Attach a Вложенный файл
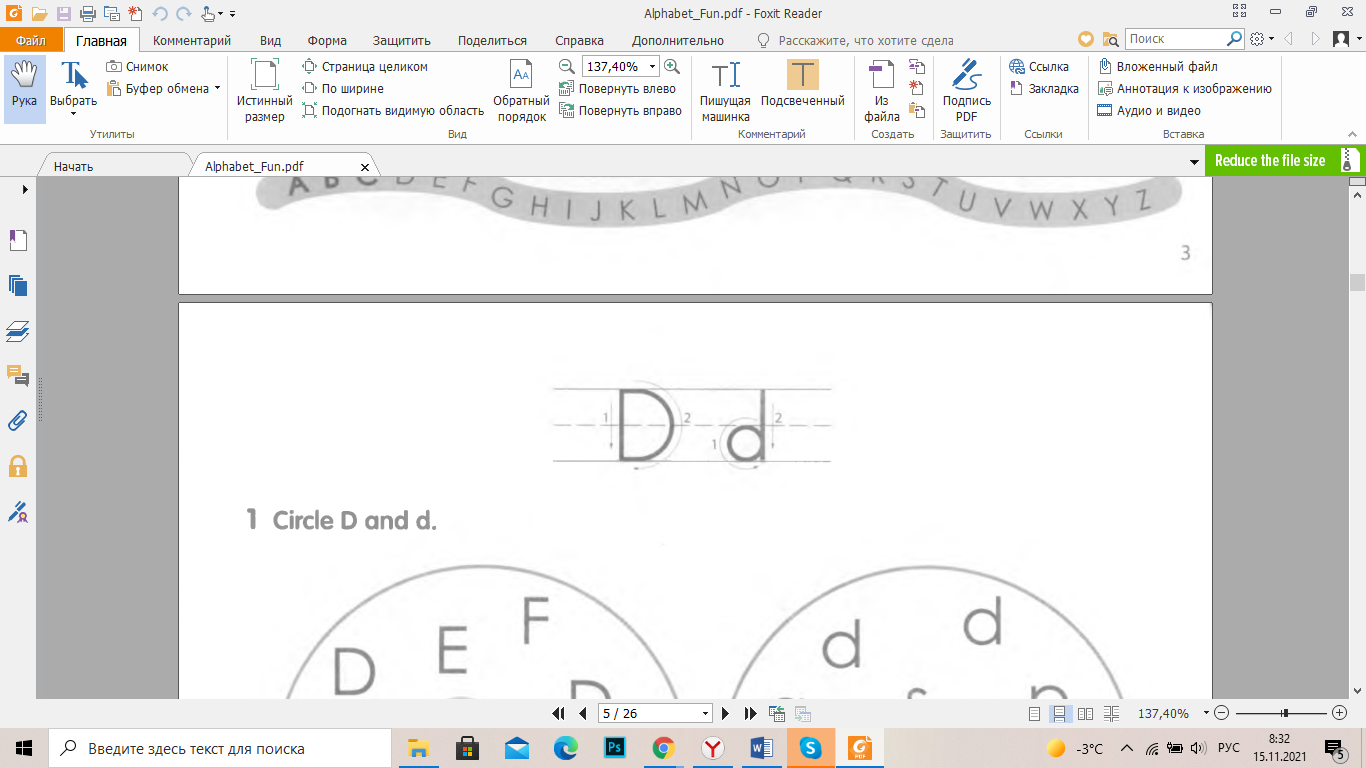This screenshot has width=1366, height=768. pos(1158,66)
